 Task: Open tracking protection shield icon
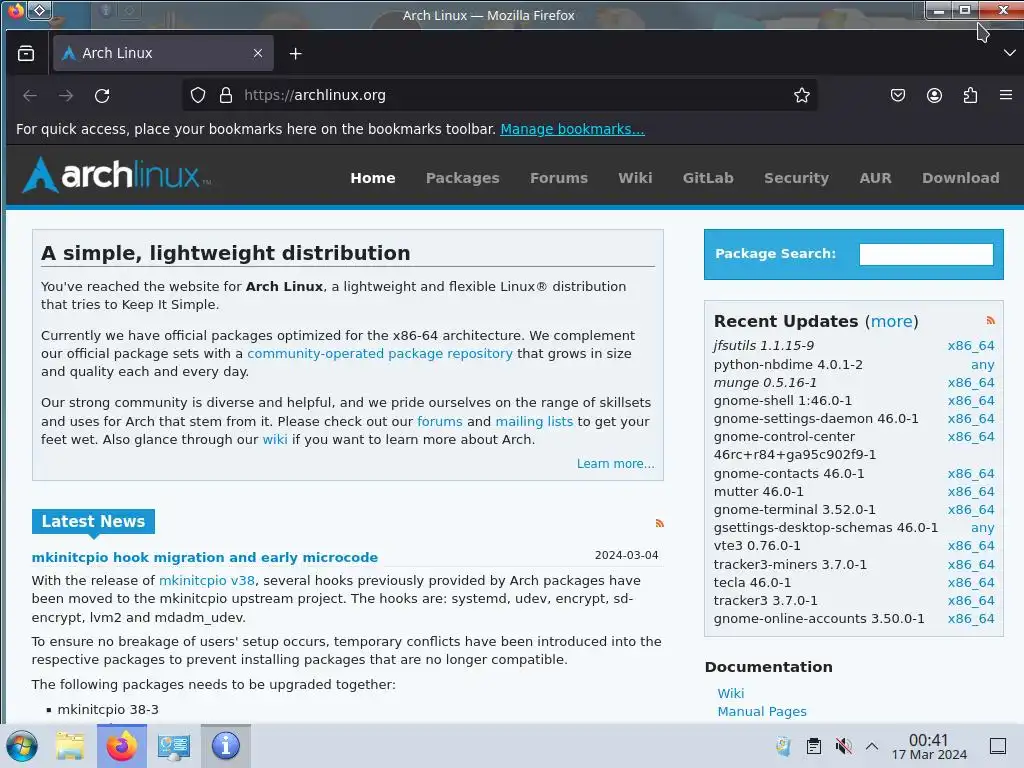198,95
